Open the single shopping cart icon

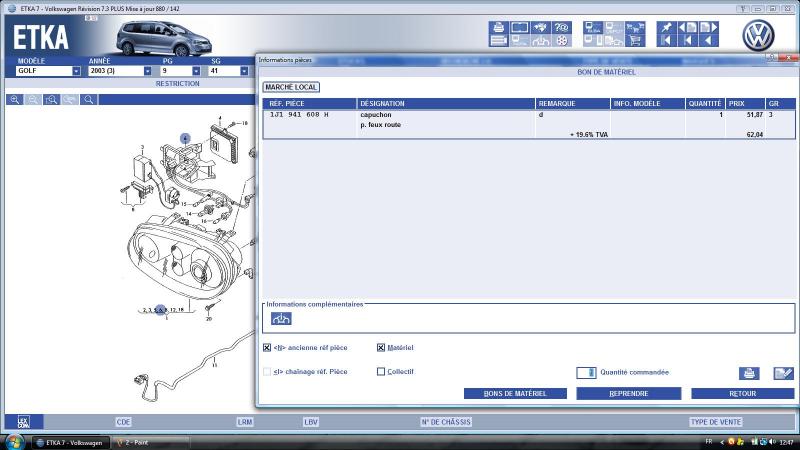tap(635, 40)
